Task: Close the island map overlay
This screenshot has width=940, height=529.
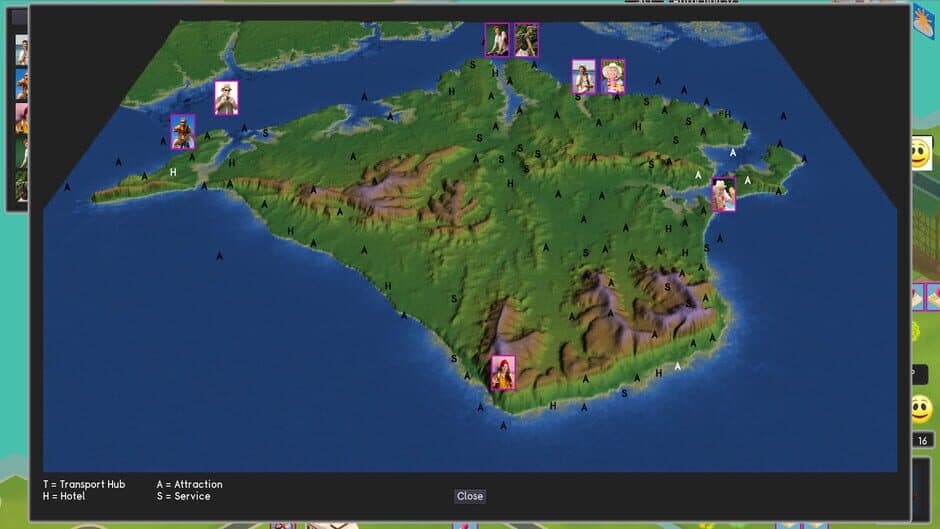Action: pos(469,496)
